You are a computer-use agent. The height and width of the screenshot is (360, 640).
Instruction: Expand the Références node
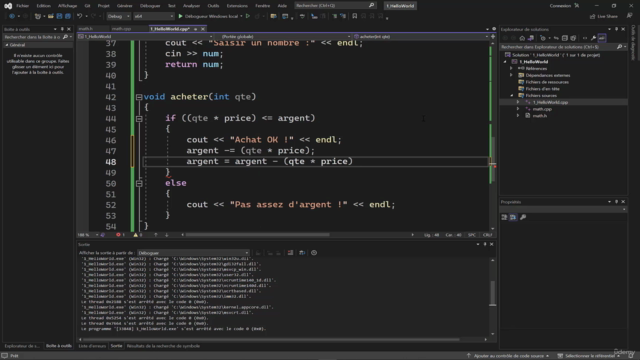(511, 69)
